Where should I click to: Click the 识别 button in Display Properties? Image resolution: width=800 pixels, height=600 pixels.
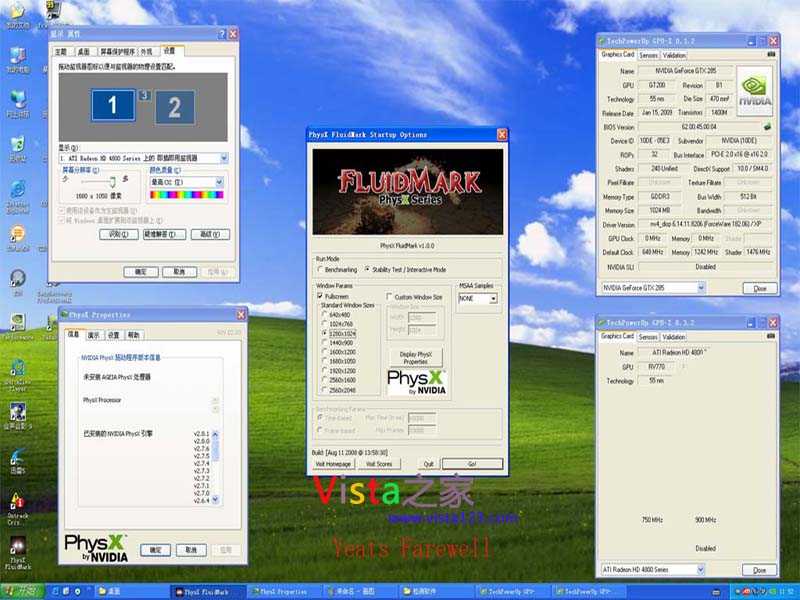(x=119, y=234)
